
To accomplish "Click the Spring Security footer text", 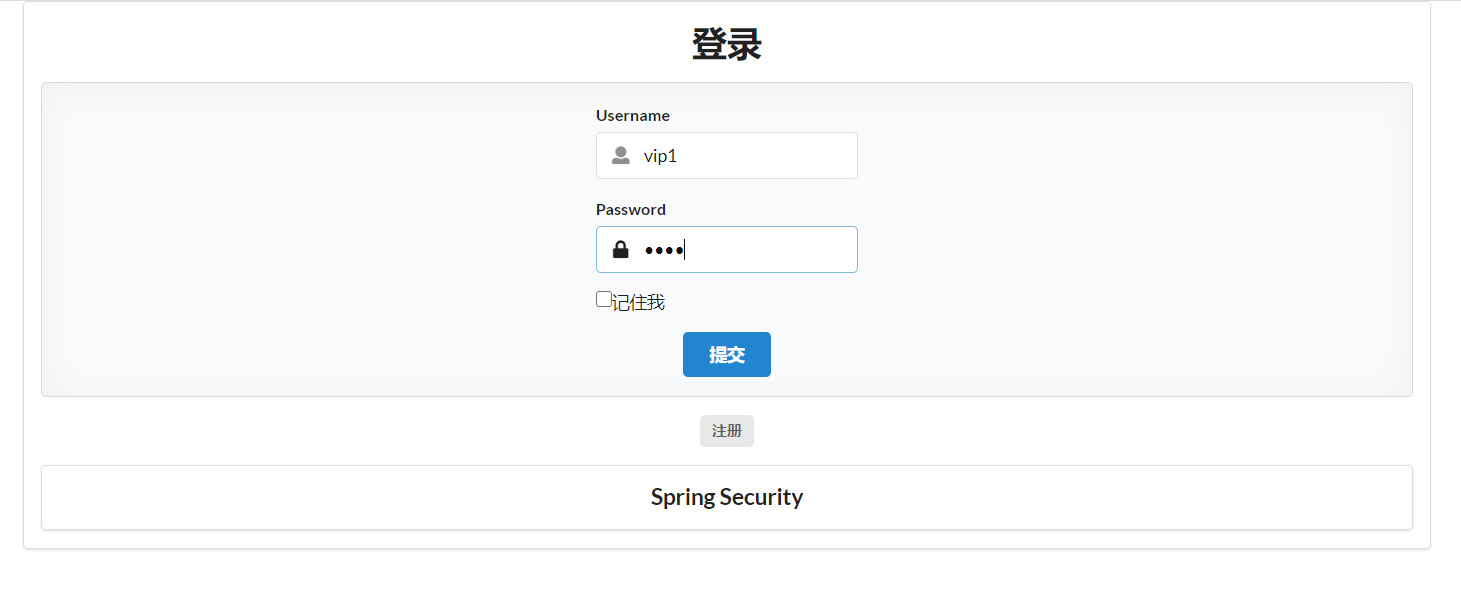I will coord(726,497).
